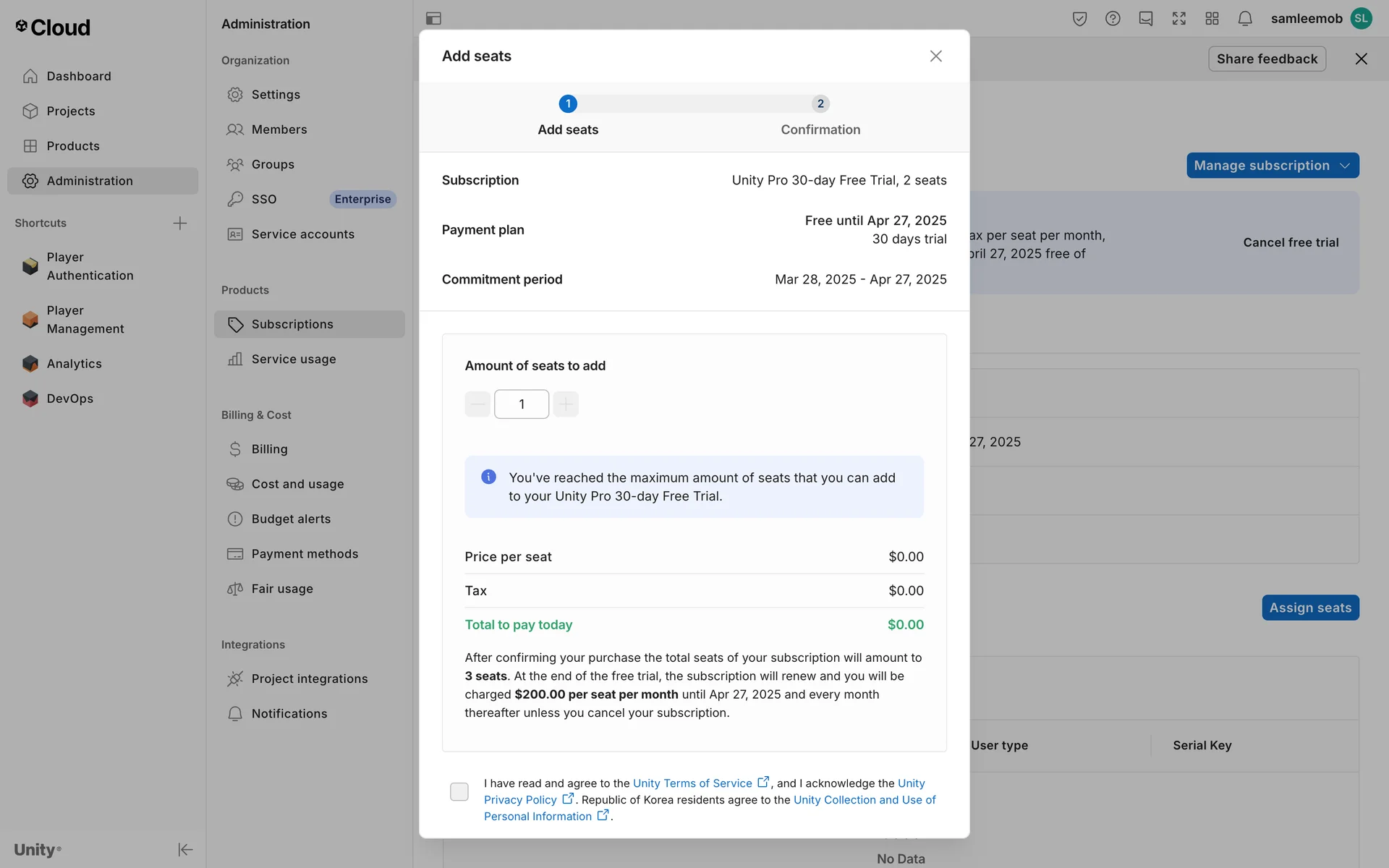
Task: Increase the seat amount with plus stepper
Action: (566, 404)
